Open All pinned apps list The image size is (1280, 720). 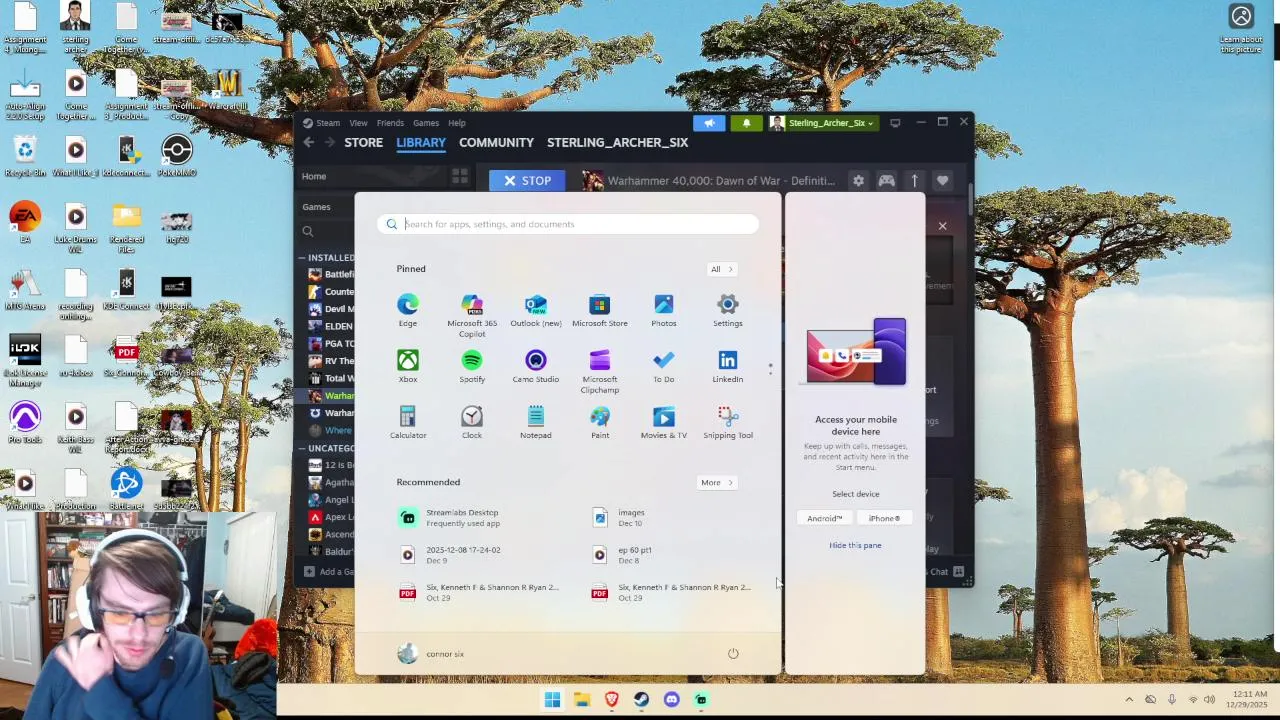point(722,269)
